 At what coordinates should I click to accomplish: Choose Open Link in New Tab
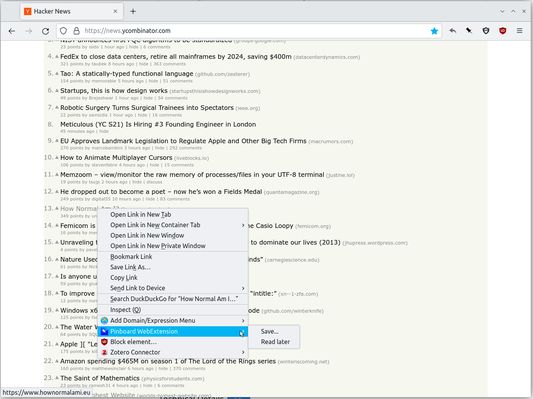173,214
